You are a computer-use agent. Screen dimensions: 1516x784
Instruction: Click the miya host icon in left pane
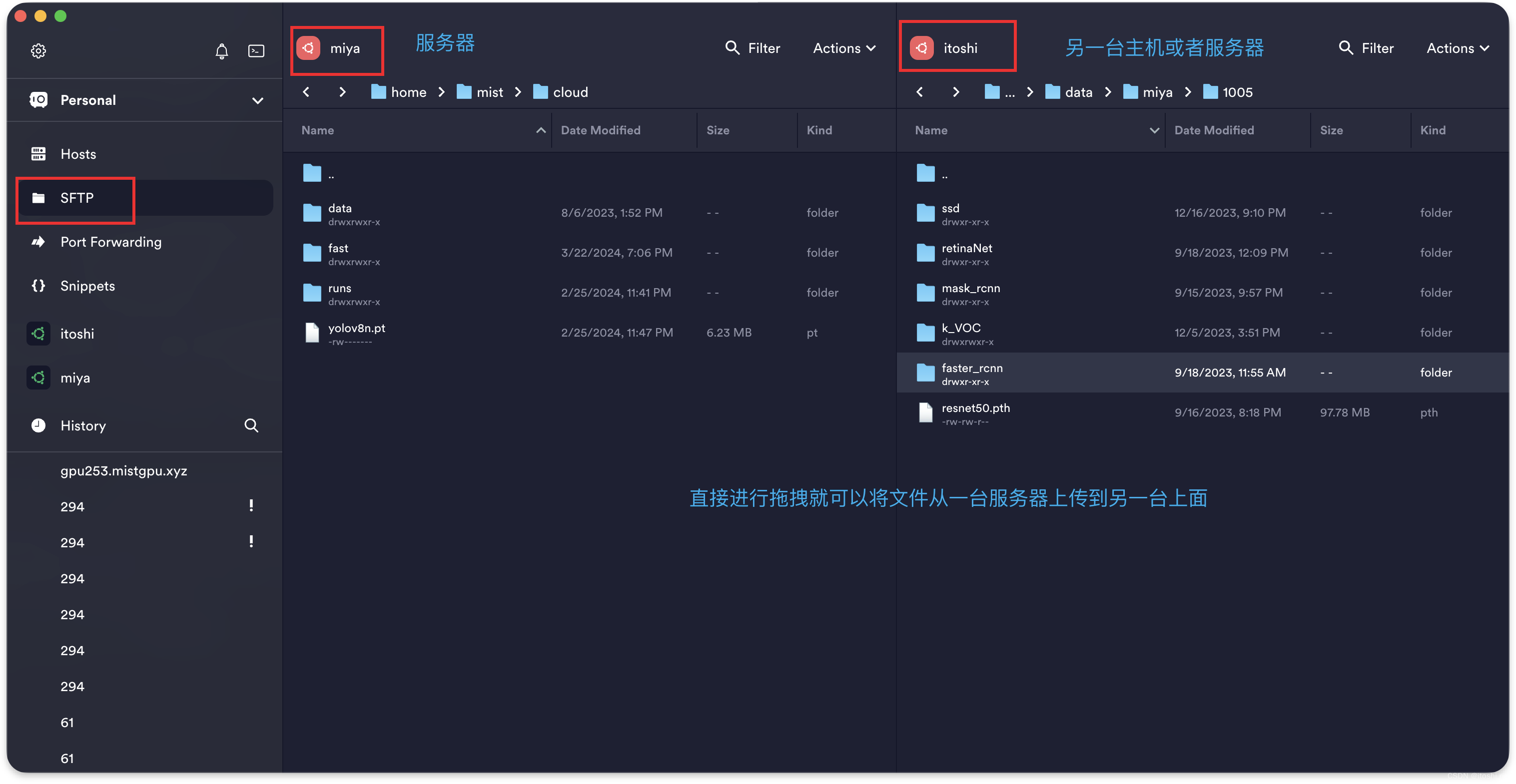click(308, 48)
